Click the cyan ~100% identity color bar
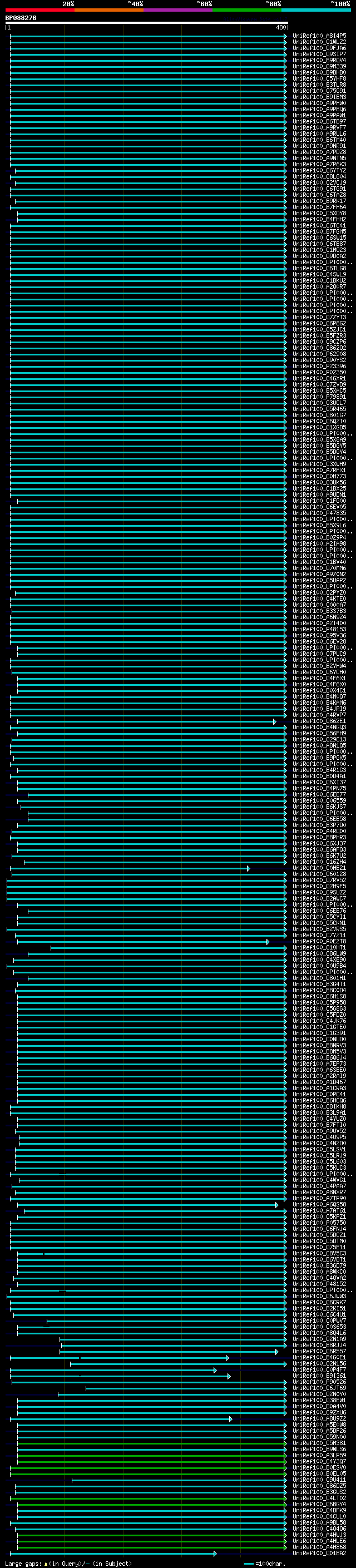356x1568 pixels. pos(316,11)
